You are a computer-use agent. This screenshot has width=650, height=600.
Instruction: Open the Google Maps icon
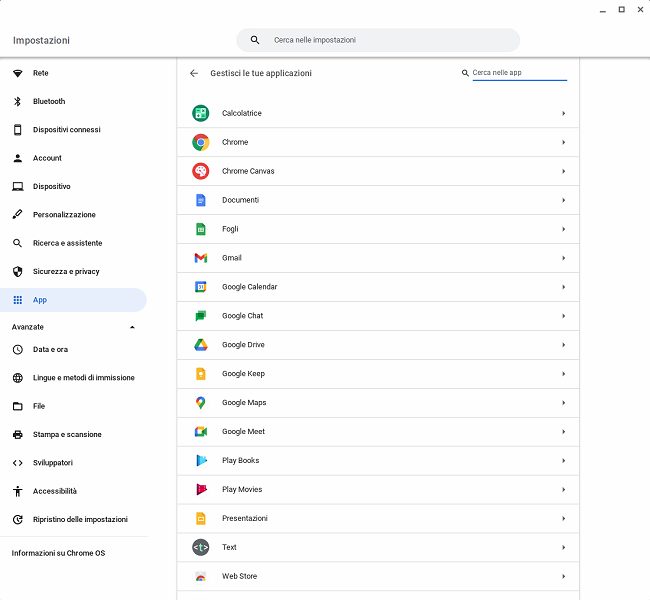200,403
